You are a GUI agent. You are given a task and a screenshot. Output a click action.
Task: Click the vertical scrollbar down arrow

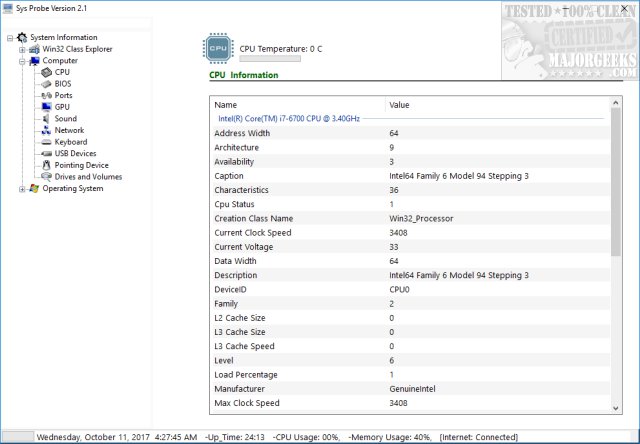point(615,407)
